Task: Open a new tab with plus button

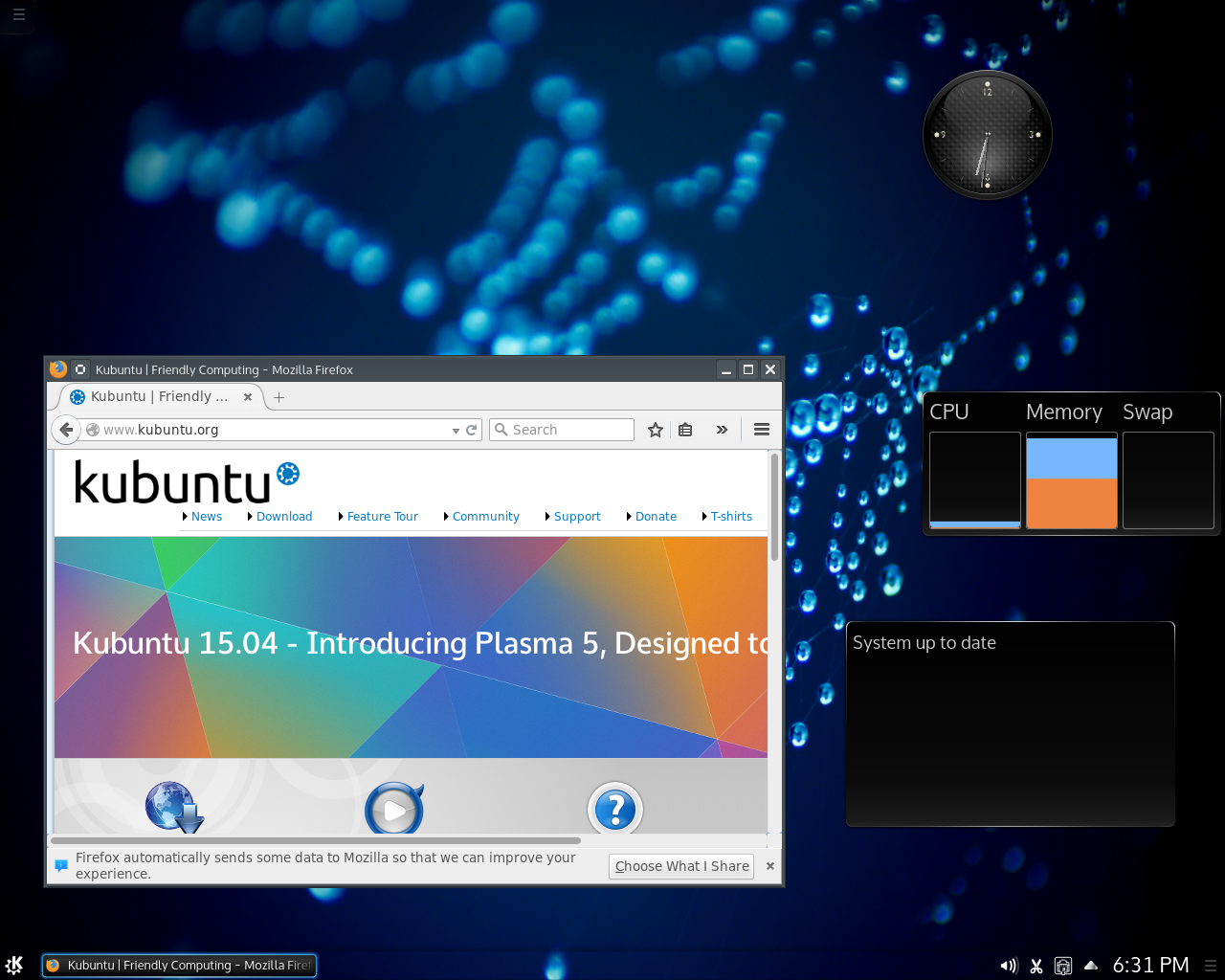Action: tap(279, 397)
